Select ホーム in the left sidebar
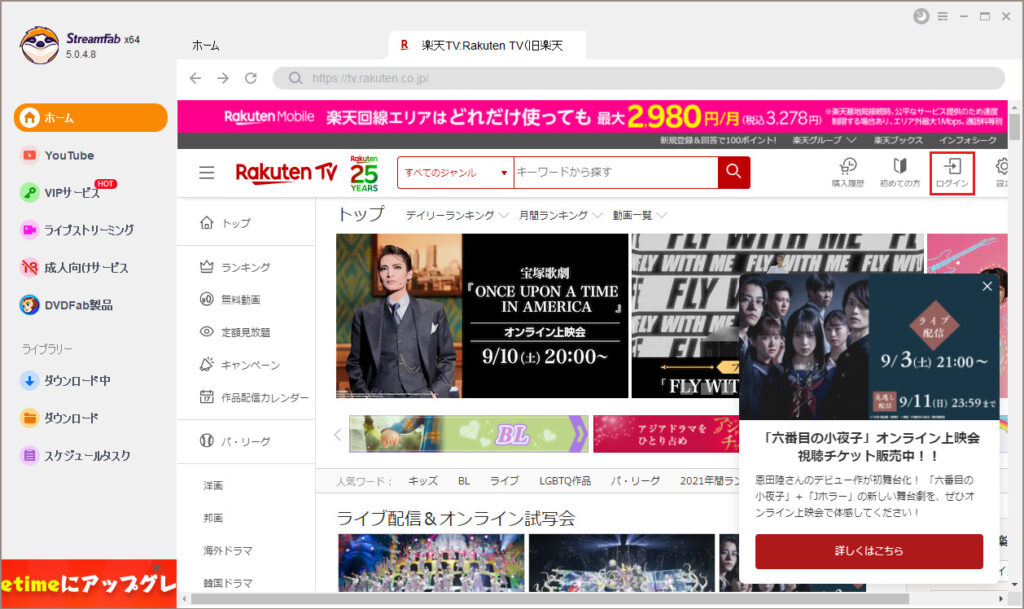 (91, 117)
